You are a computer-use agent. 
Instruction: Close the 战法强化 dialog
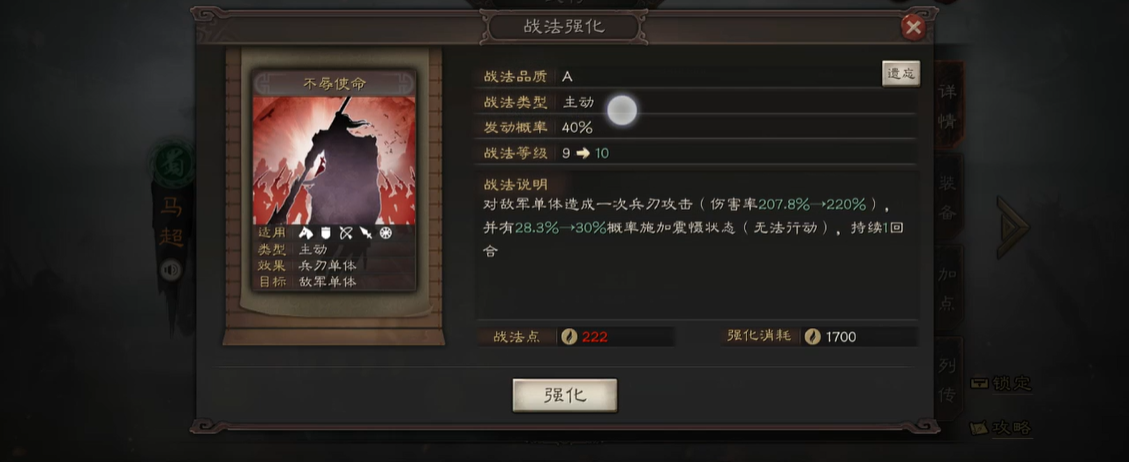[913, 28]
